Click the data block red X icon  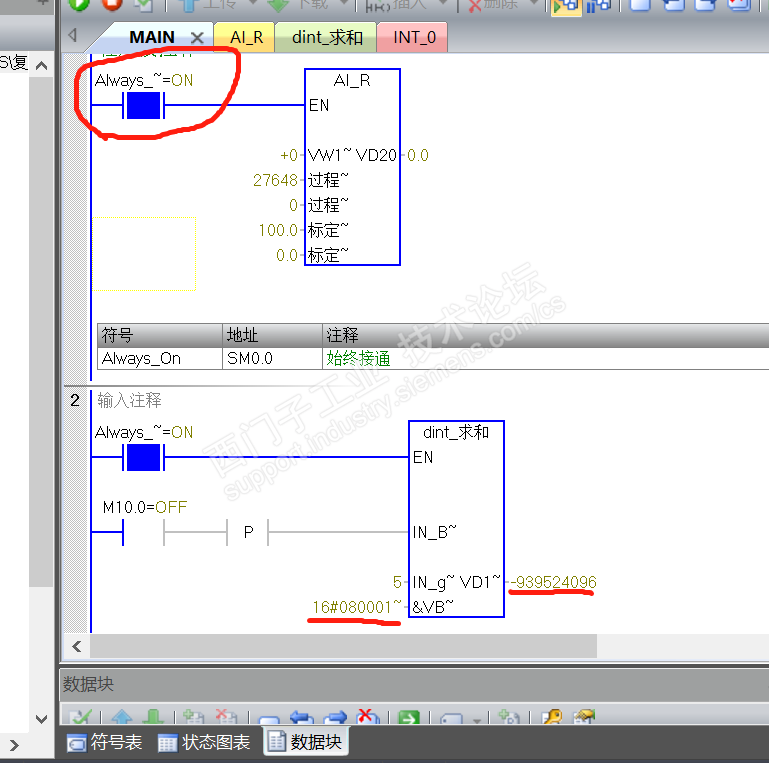366,717
